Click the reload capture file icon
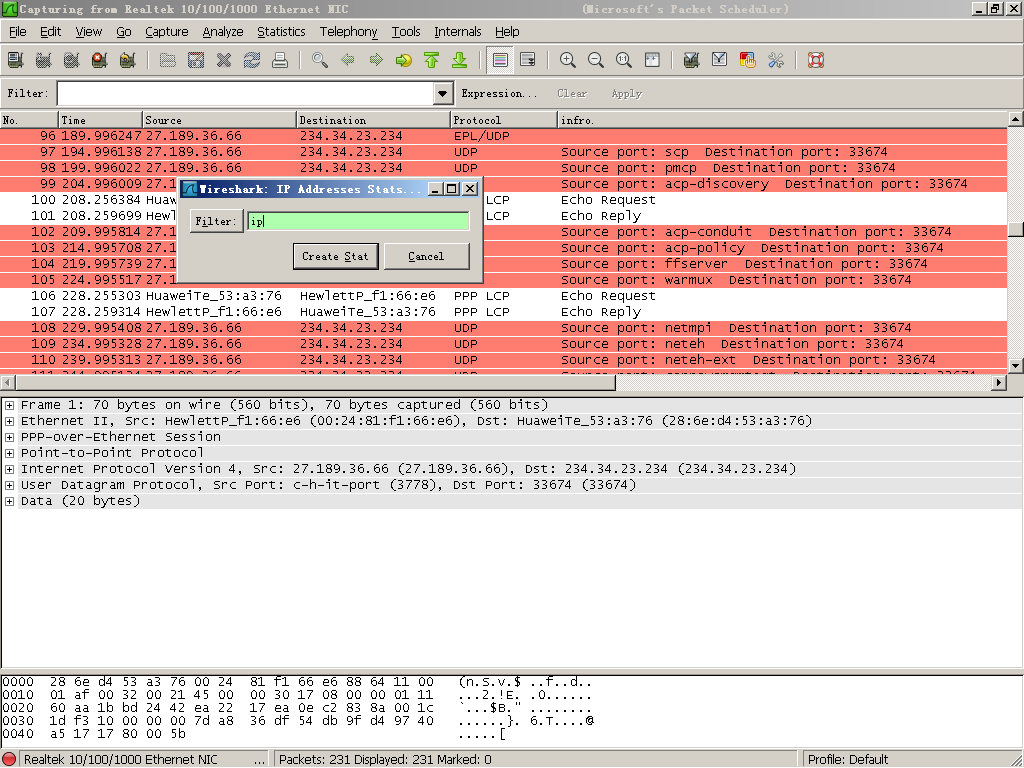The image size is (1024, 768). click(252, 60)
